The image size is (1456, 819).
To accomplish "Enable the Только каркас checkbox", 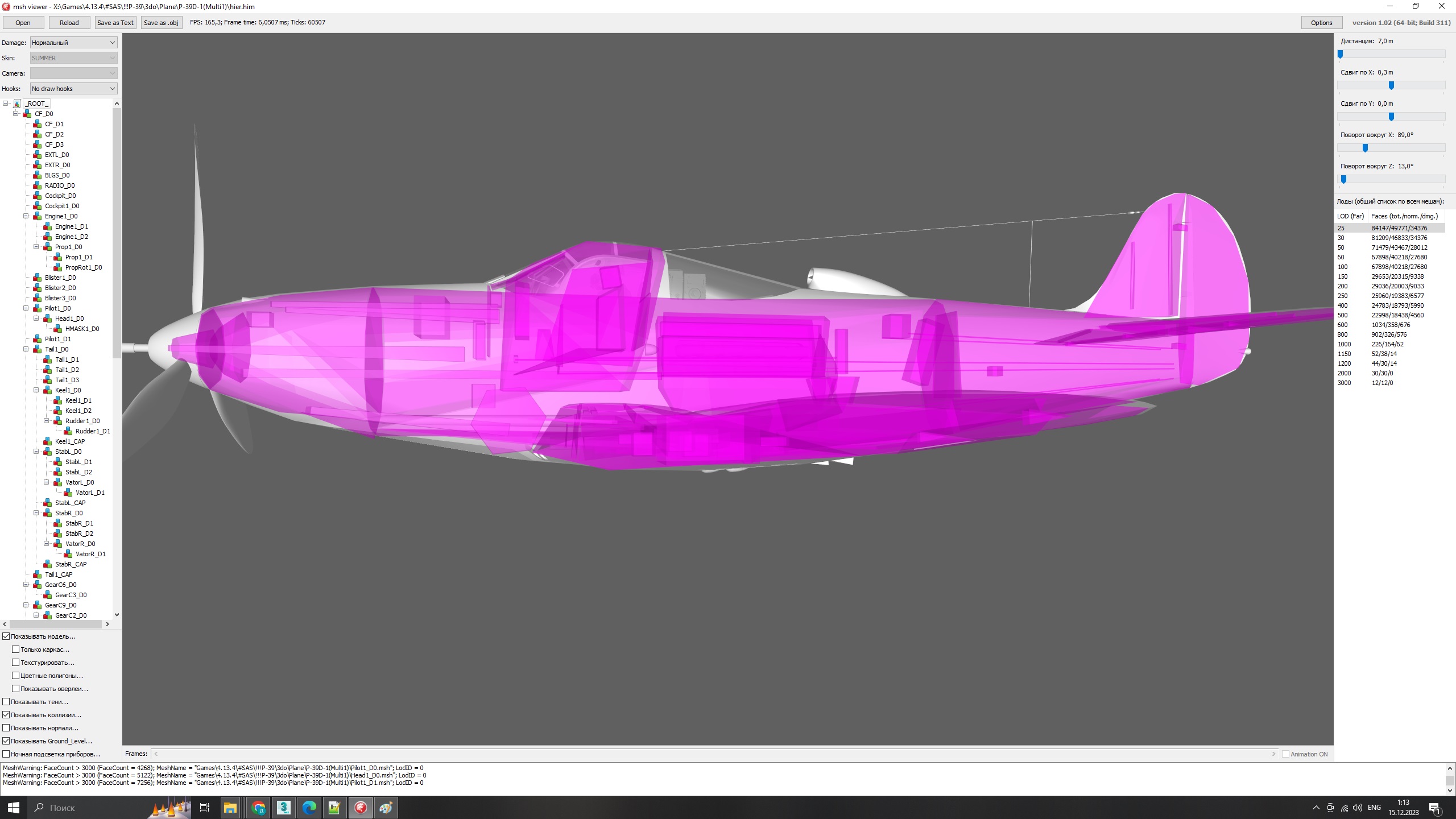I will pos(16,649).
